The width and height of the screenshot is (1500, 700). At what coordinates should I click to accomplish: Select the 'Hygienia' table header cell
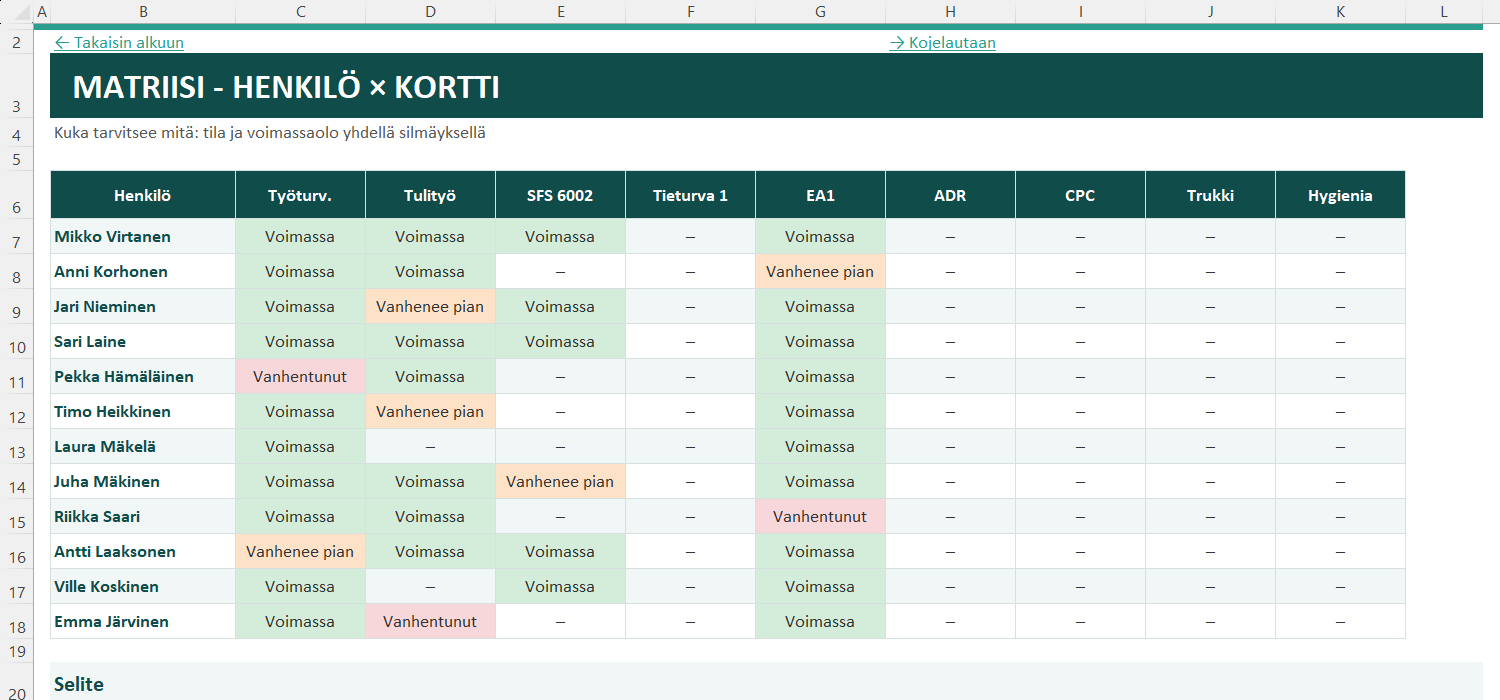tap(1341, 195)
